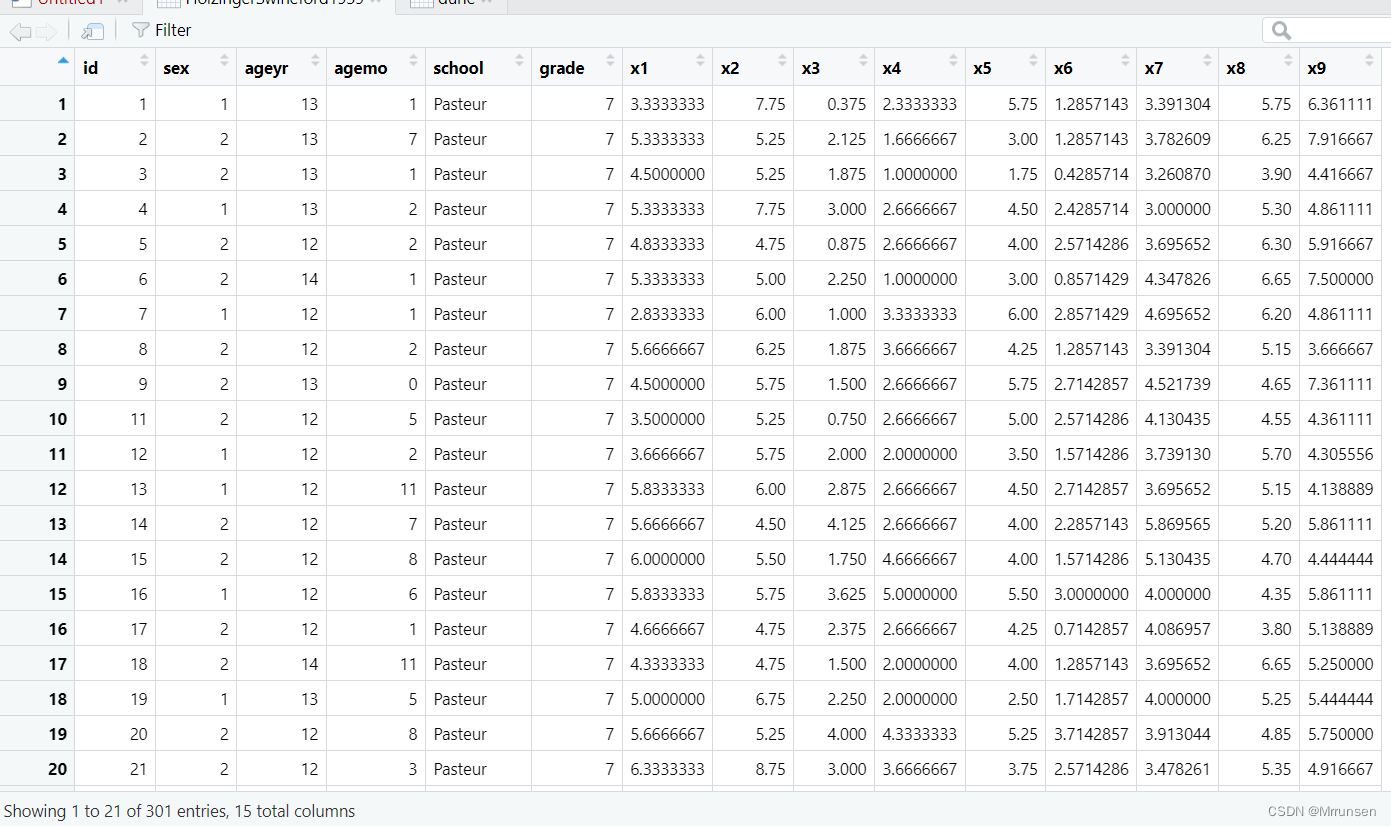
Task: Click x7 value 5.130435
Action: click(1178, 559)
